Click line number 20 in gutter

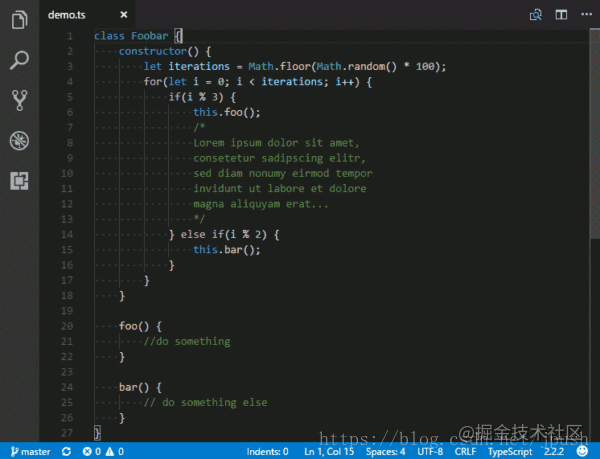[x=67, y=326]
